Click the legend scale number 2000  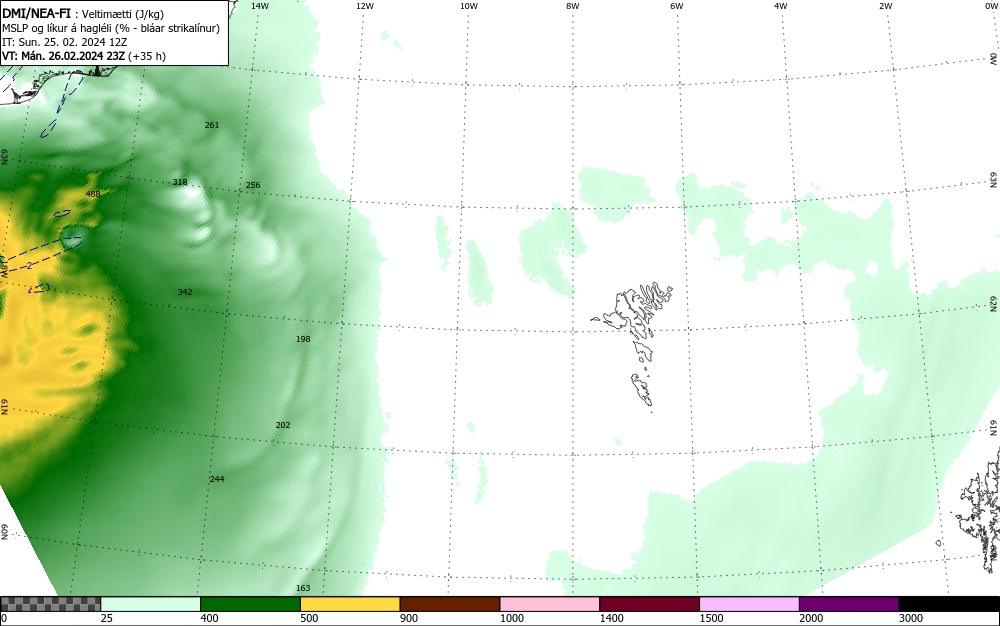tap(811, 618)
